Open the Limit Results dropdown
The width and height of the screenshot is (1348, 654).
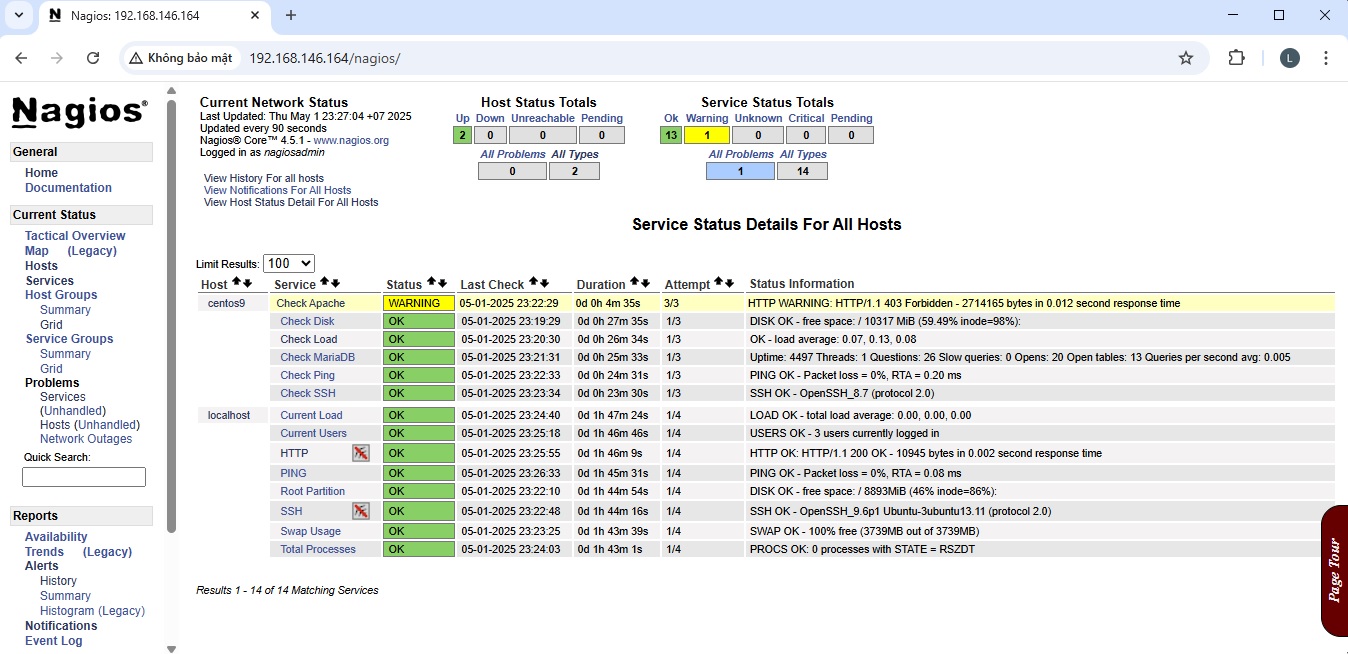pos(288,263)
